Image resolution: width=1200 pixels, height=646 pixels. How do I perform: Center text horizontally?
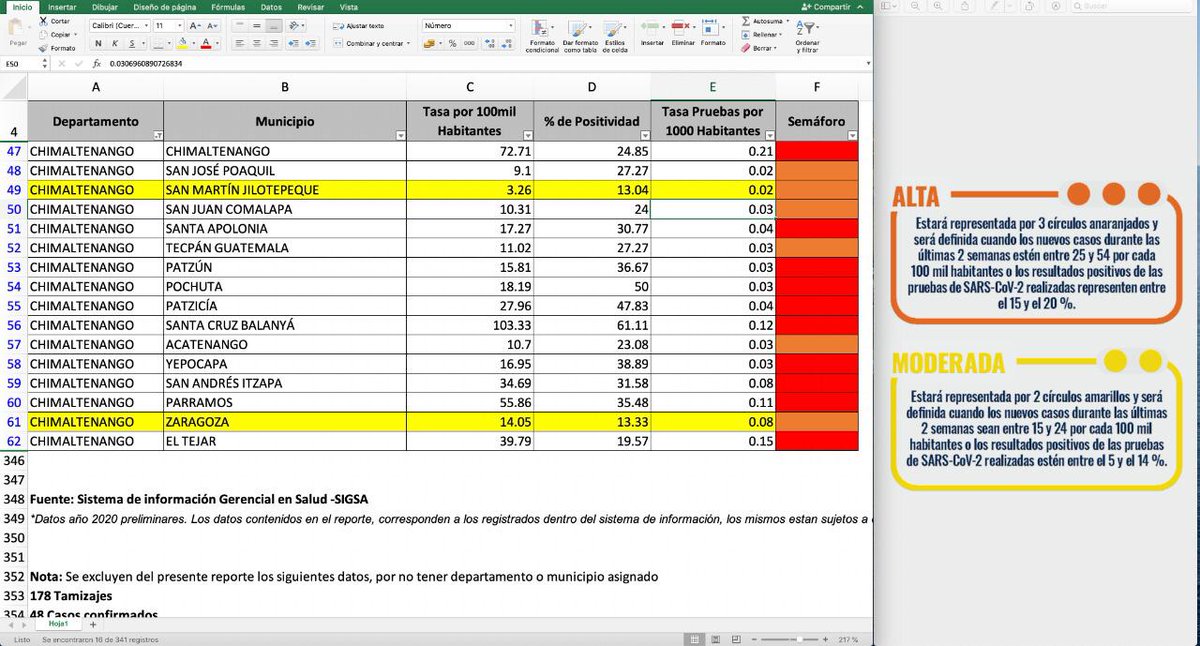pos(257,44)
